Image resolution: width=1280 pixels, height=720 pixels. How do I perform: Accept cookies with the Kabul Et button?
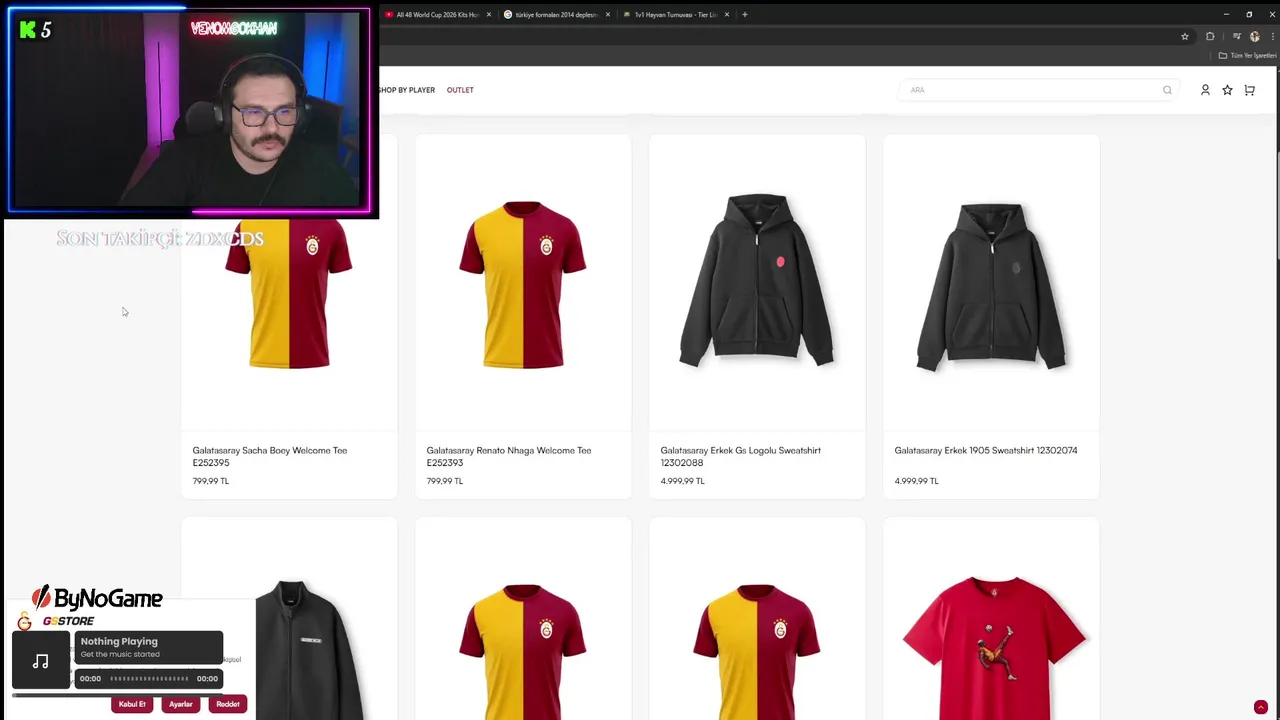point(132,704)
